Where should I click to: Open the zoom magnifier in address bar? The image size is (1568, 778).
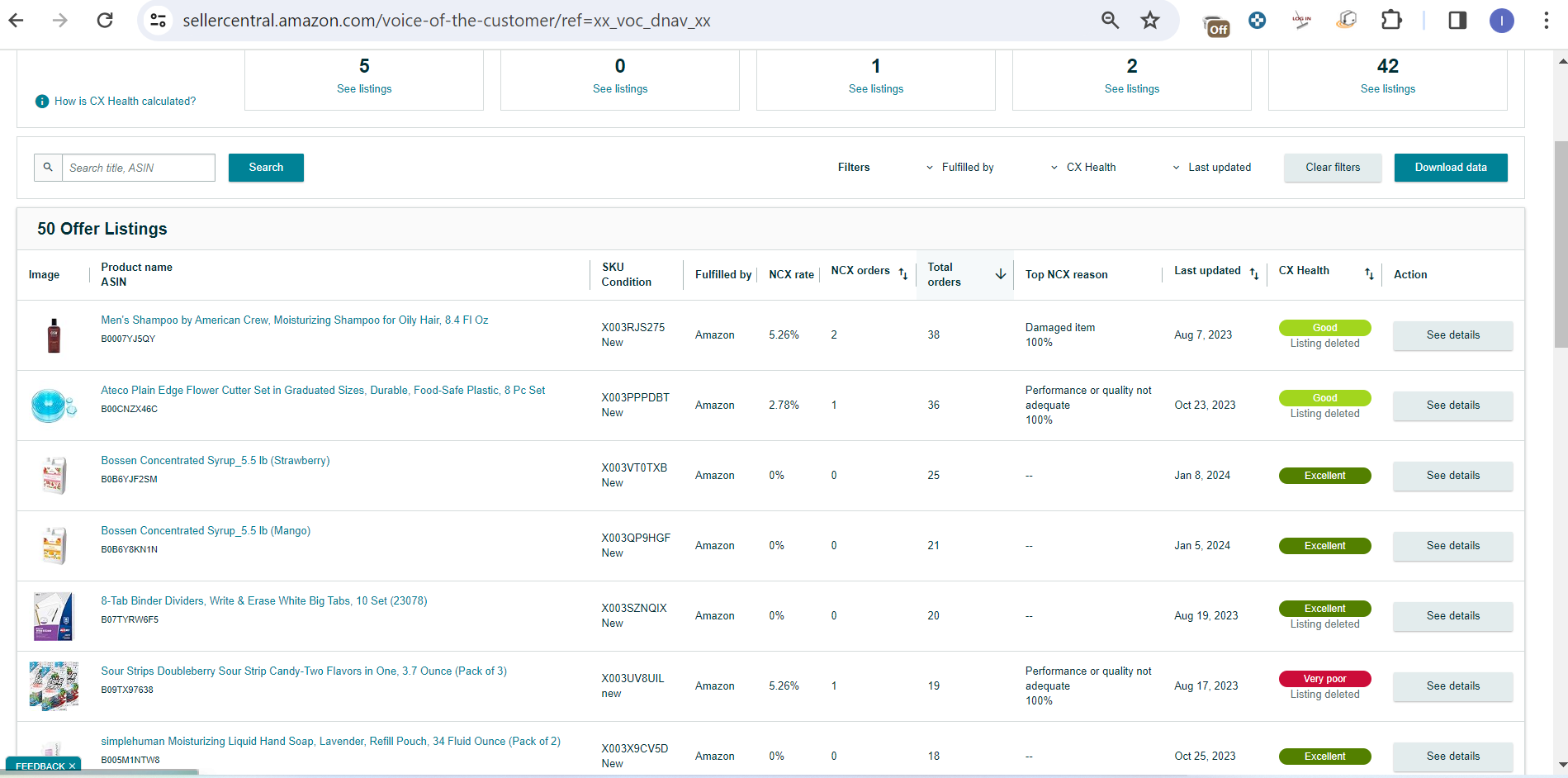[x=1110, y=20]
